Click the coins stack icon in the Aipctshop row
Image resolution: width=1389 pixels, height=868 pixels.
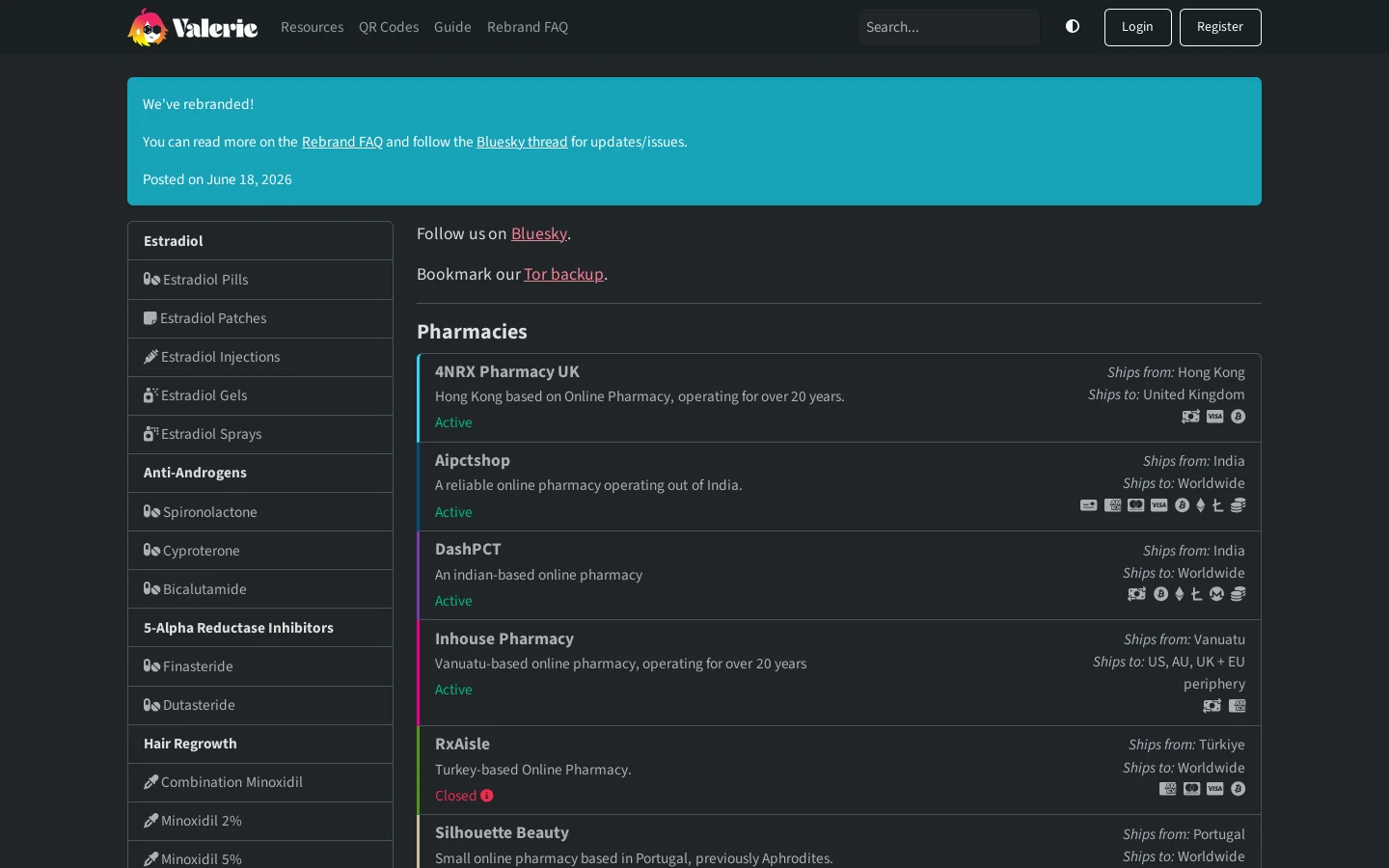tap(1239, 505)
